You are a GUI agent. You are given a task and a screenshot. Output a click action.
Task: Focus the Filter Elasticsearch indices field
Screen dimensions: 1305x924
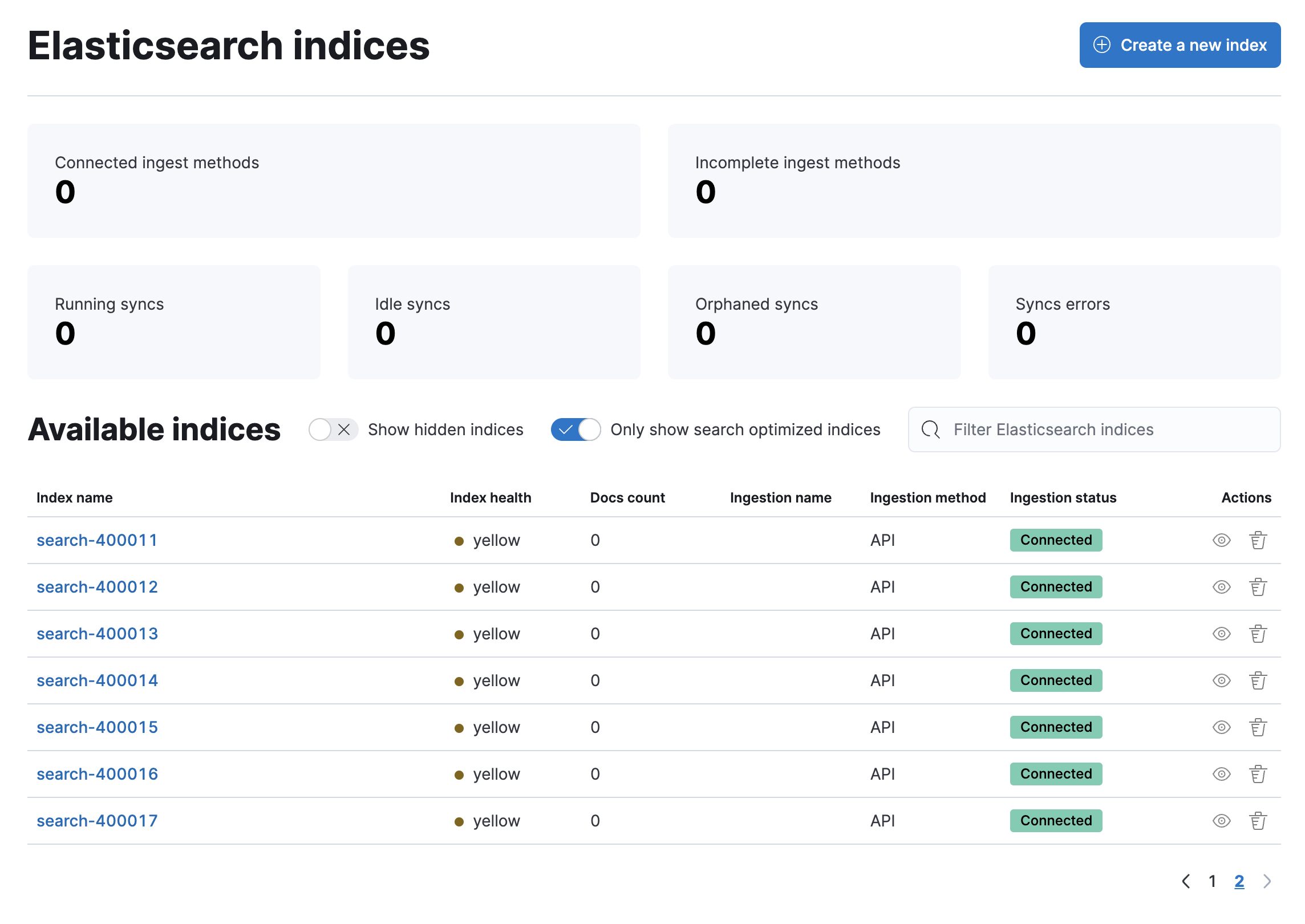click(1094, 429)
